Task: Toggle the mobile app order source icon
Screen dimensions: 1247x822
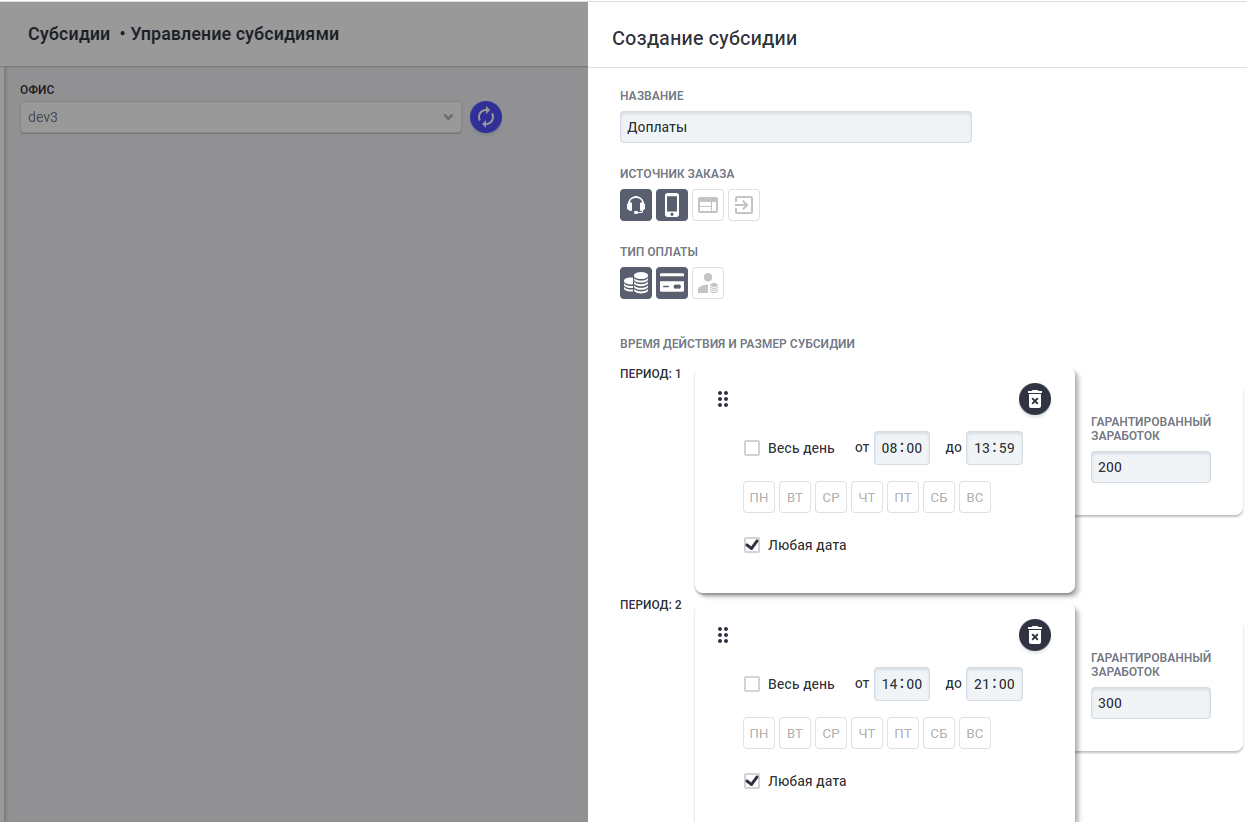Action: pos(672,205)
